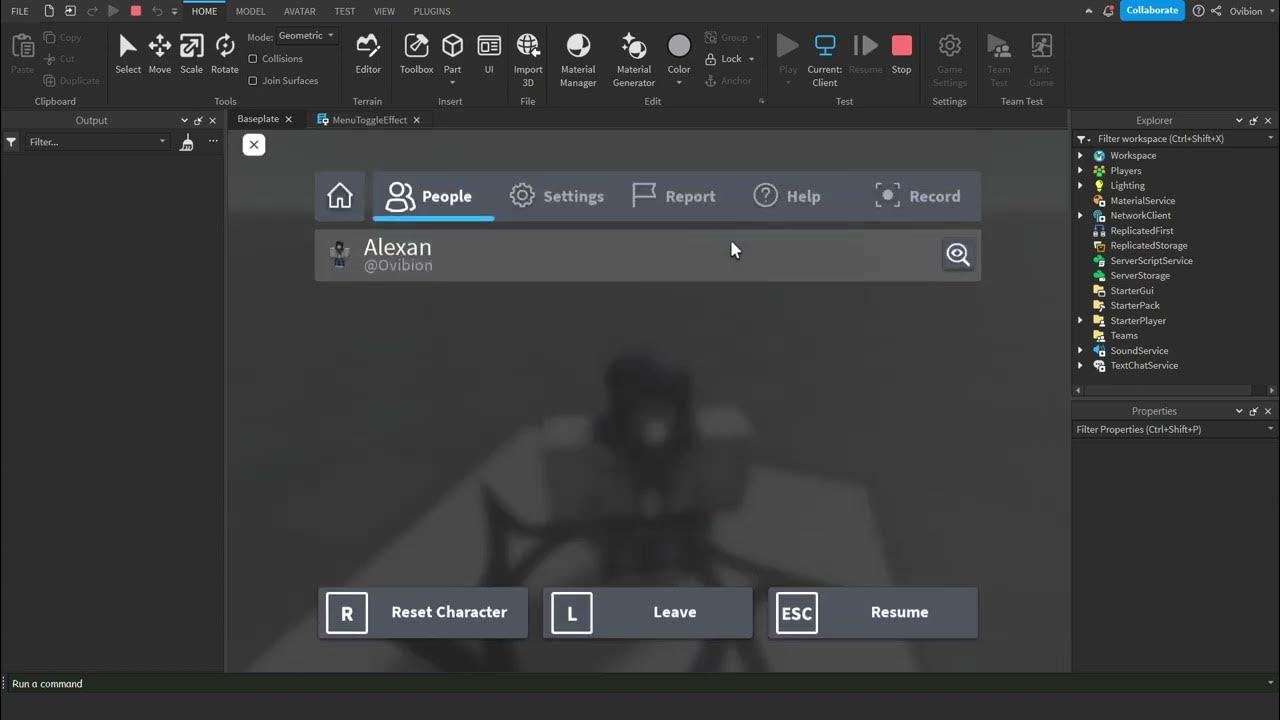The height and width of the screenshot is (720, 1280).
Task: Click the Color tool
Action: pyautogui.click(x=679, y=52)
